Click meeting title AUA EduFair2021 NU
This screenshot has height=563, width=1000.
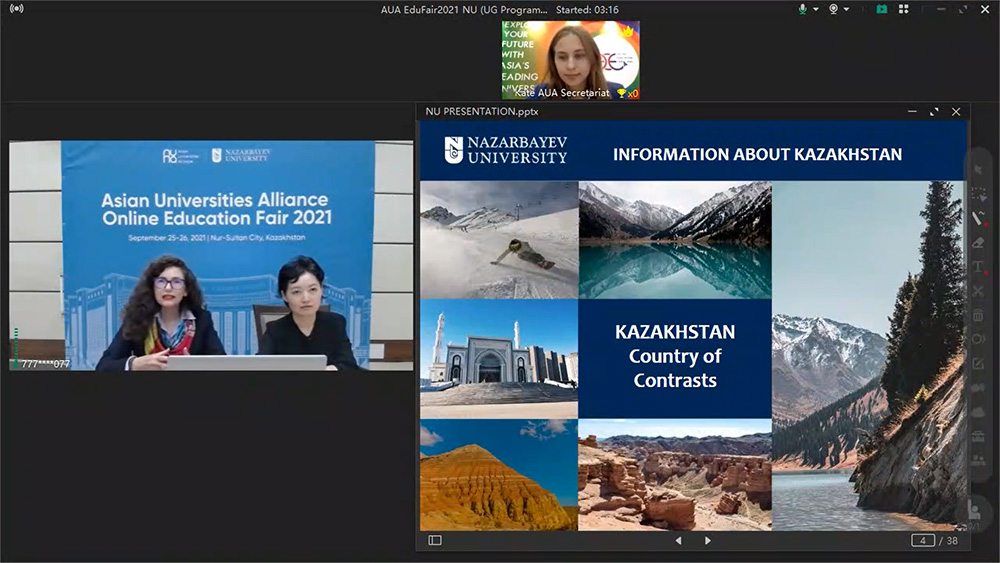tap(464, 10)
